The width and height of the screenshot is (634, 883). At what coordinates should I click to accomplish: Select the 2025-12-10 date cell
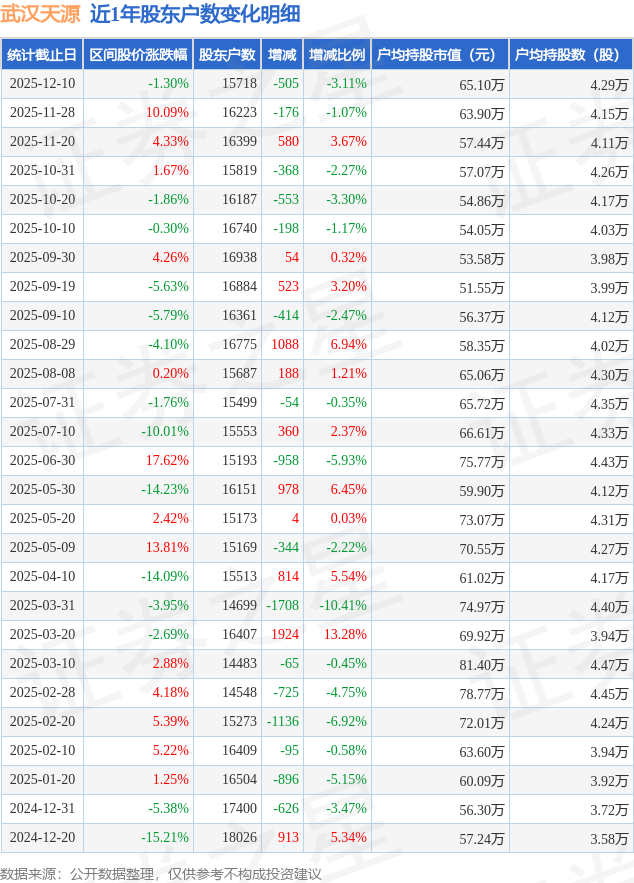(42, 84)
